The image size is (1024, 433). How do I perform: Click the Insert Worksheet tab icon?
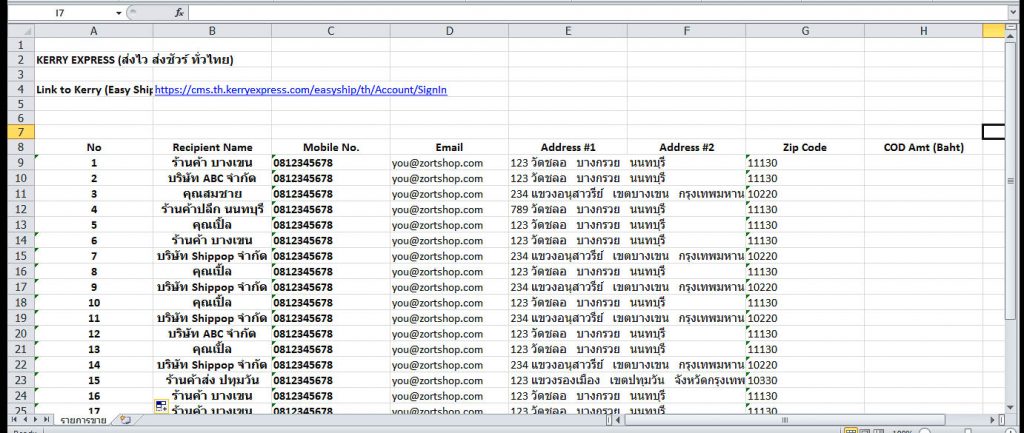coord(125,420)
